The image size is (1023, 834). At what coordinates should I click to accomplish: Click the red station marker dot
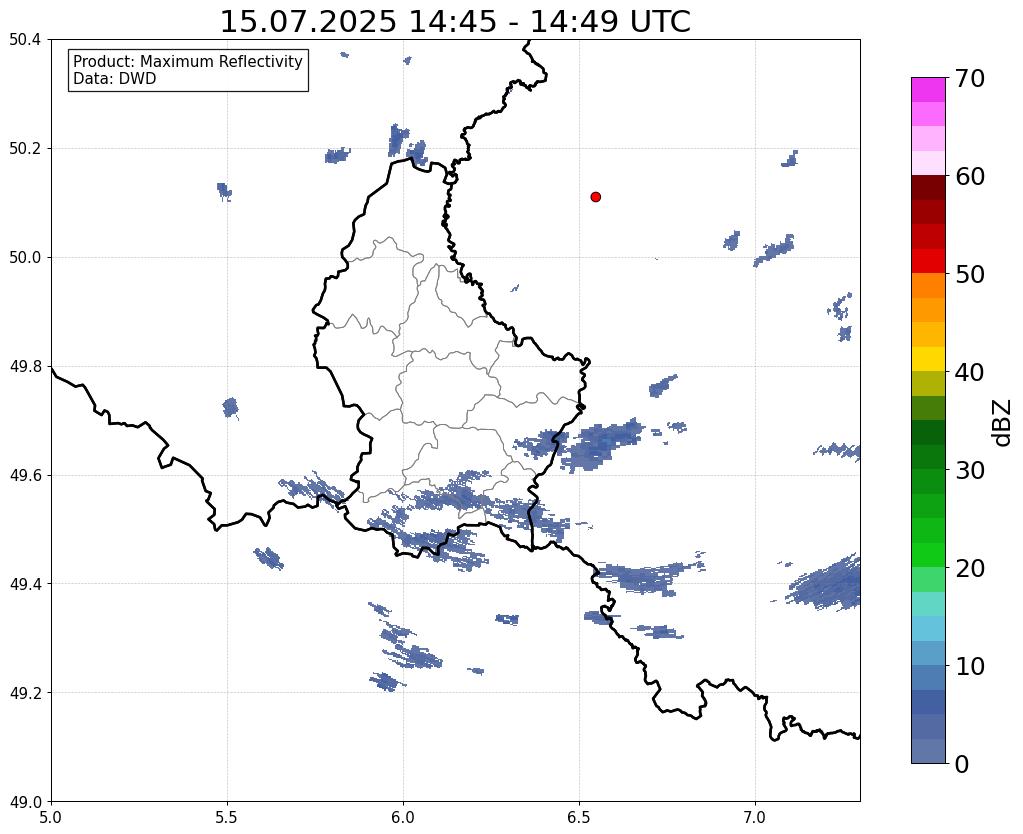coord(596,197)
